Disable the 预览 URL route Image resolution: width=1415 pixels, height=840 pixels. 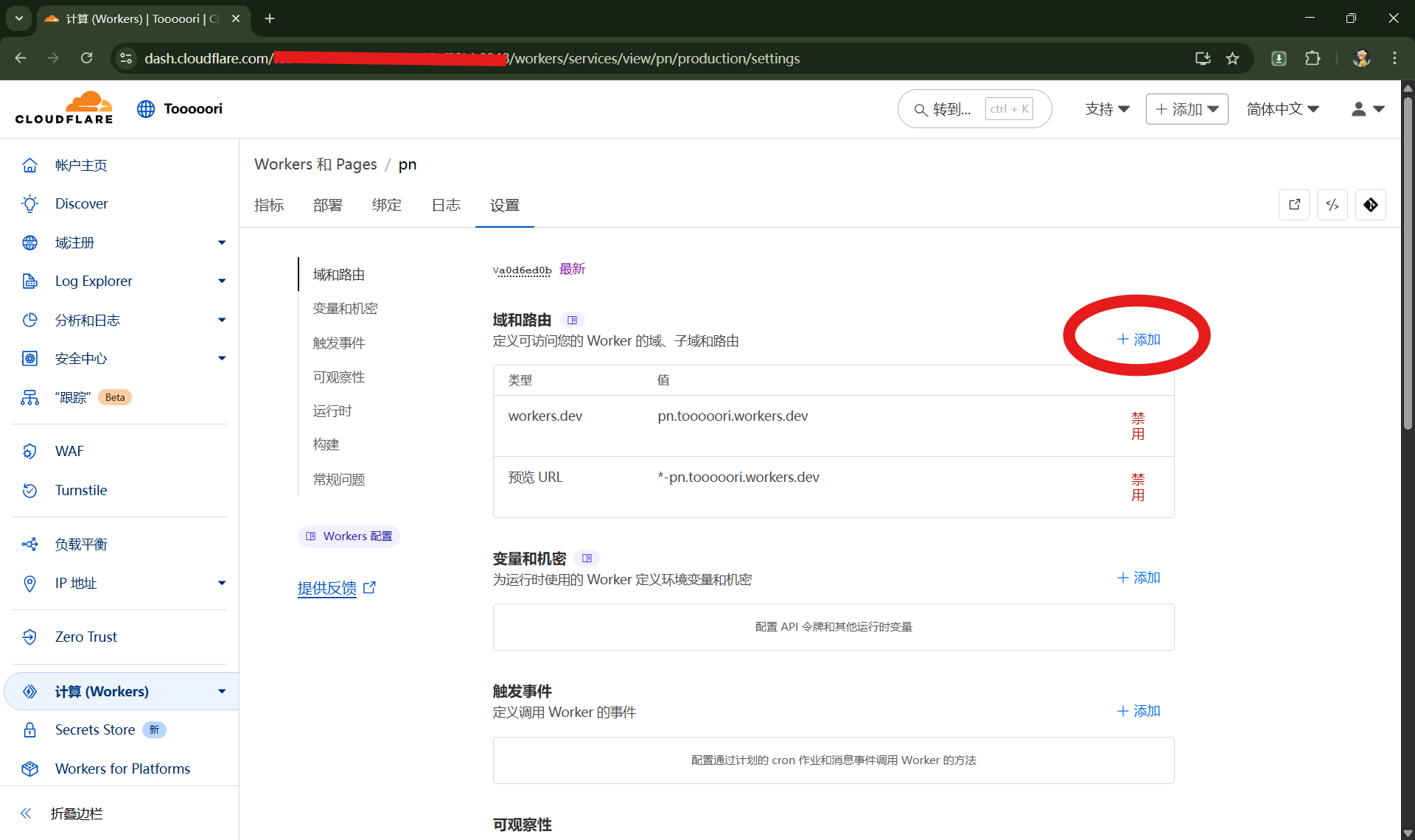(x=1138, y=487)
